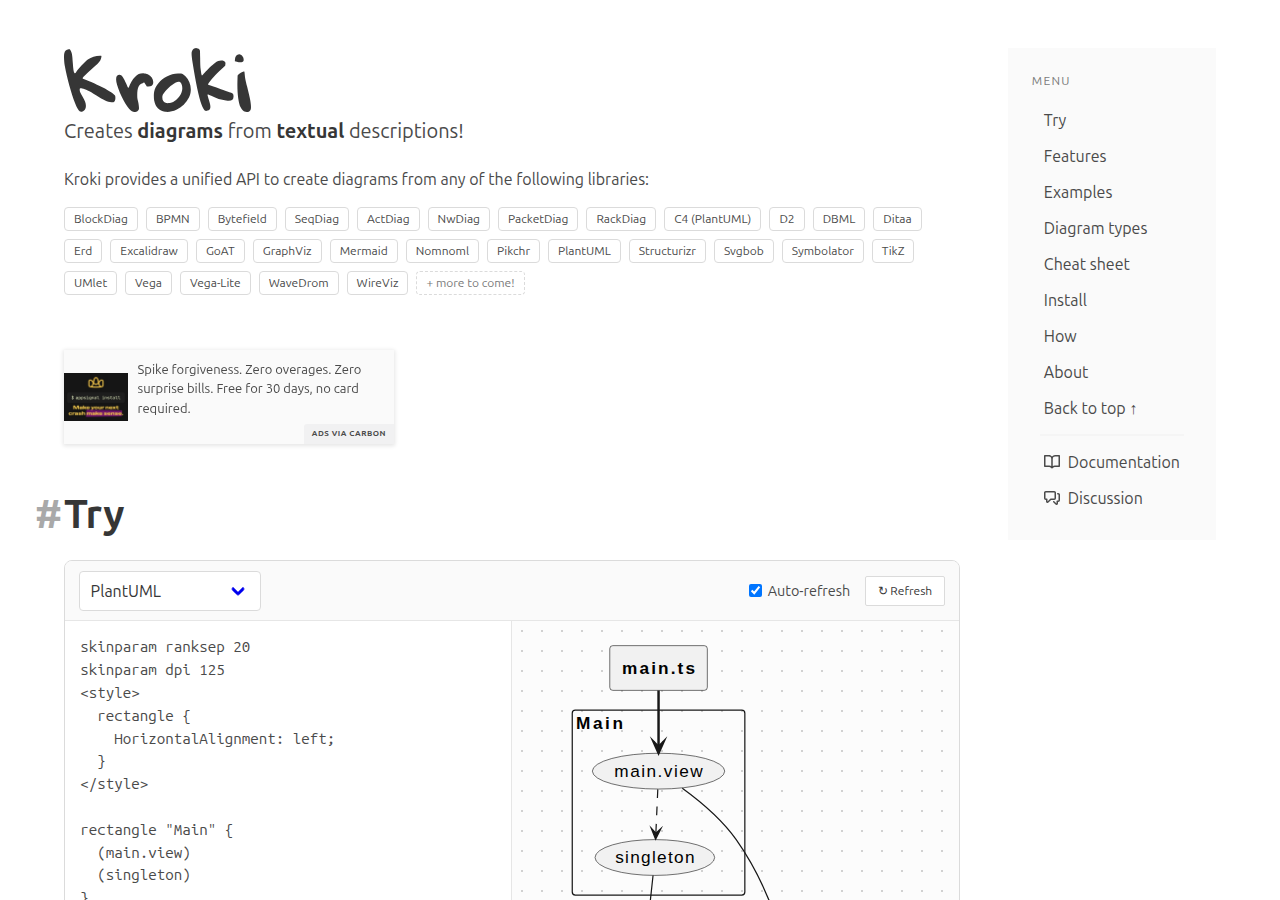
Task: Select the BlockDiag library tag
Action: [x=101, y=219]
